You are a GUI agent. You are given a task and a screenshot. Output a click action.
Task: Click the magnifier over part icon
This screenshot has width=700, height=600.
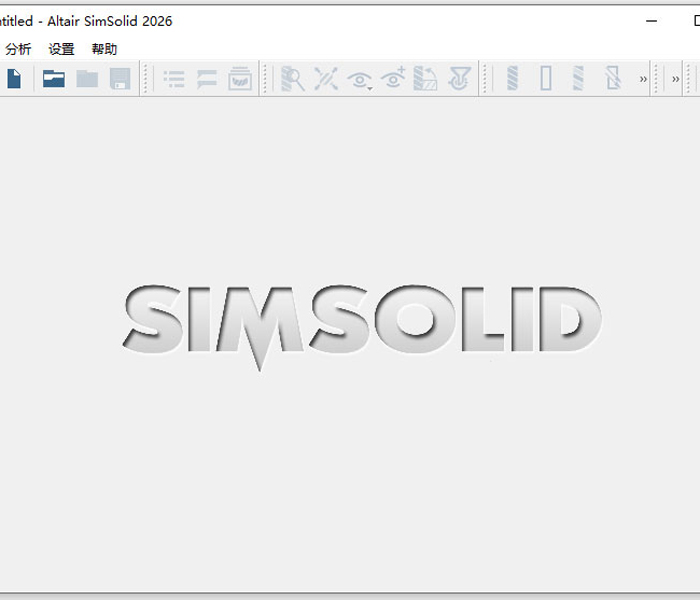point(292,79)
